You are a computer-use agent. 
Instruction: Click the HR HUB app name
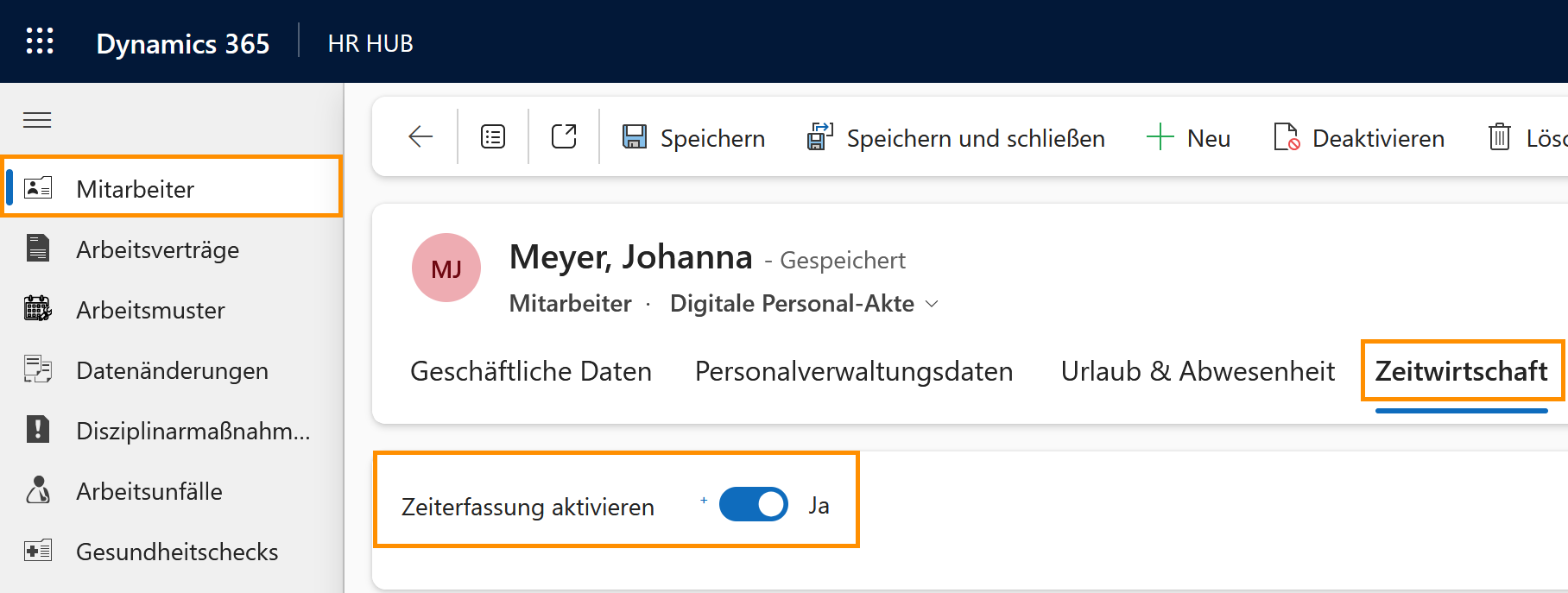coord(370,43)
